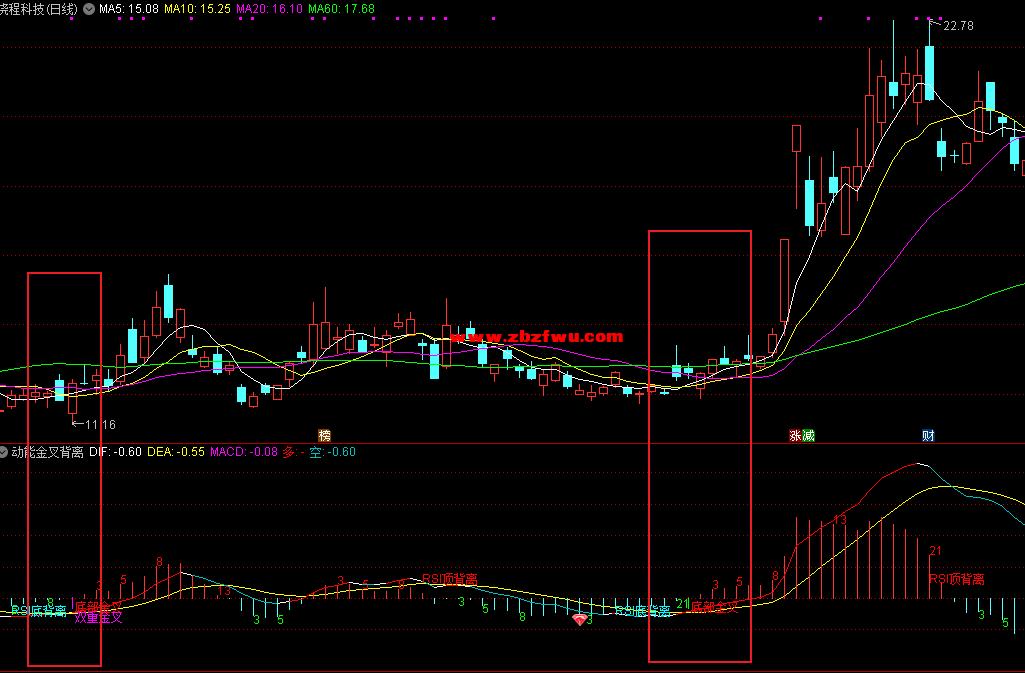Image resolution: width=1025 pixels, height=673 pixels.
Task: Click the DEA: -0.55 value
Action: (x=176, y=452)
